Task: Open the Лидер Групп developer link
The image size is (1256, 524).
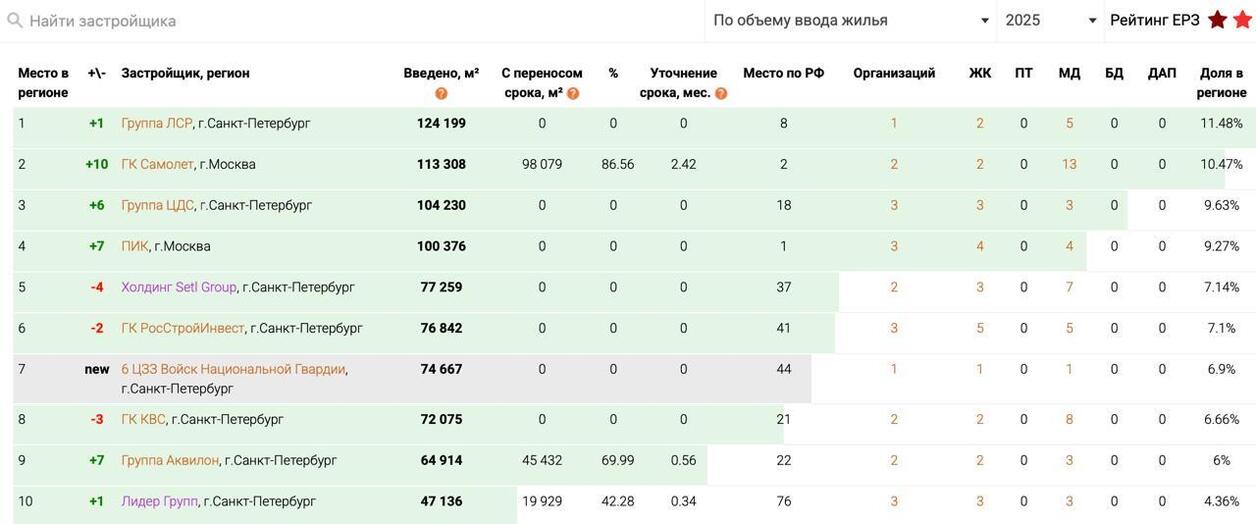Action: (x=159, y=502)
